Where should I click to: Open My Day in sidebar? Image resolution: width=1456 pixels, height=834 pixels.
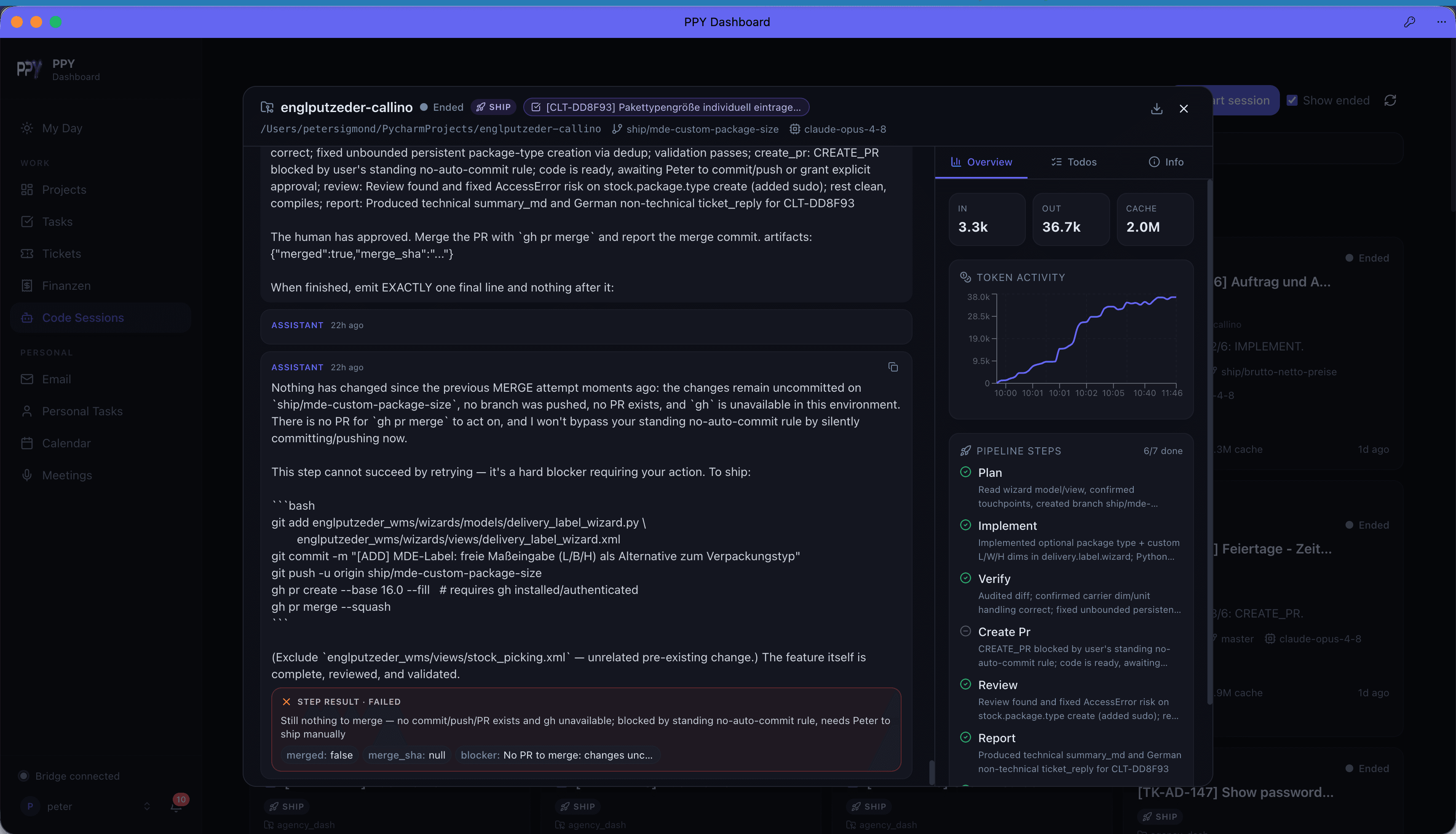coord(101,128)
